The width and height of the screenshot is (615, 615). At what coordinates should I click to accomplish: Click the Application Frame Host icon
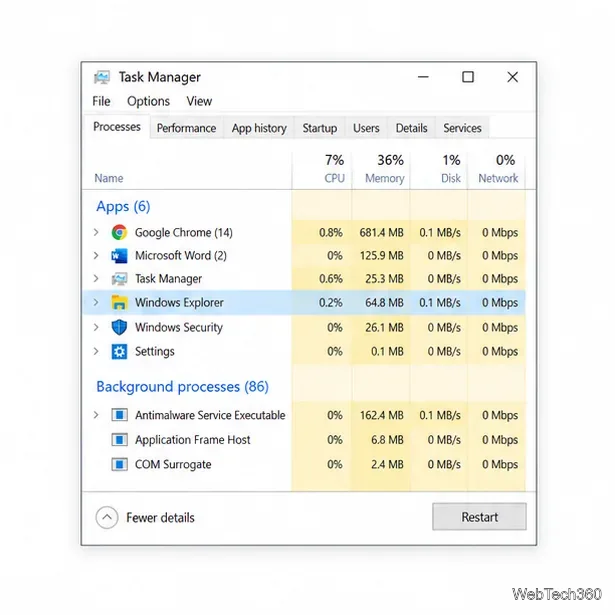[x=119, y=440]
